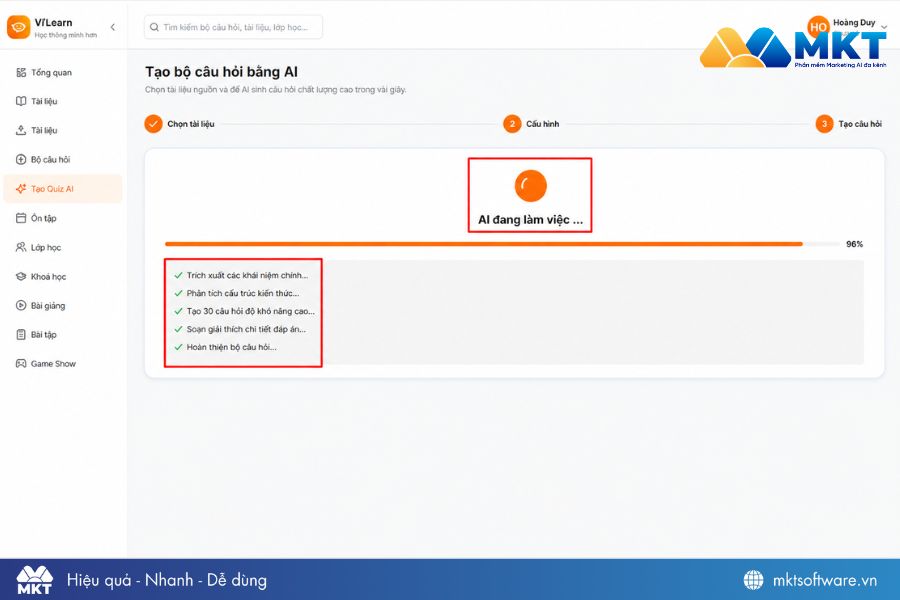The width and height of the screenshot is (900, 600).
Task: Open Bài giảng play icon
Action: coord(21,305)
